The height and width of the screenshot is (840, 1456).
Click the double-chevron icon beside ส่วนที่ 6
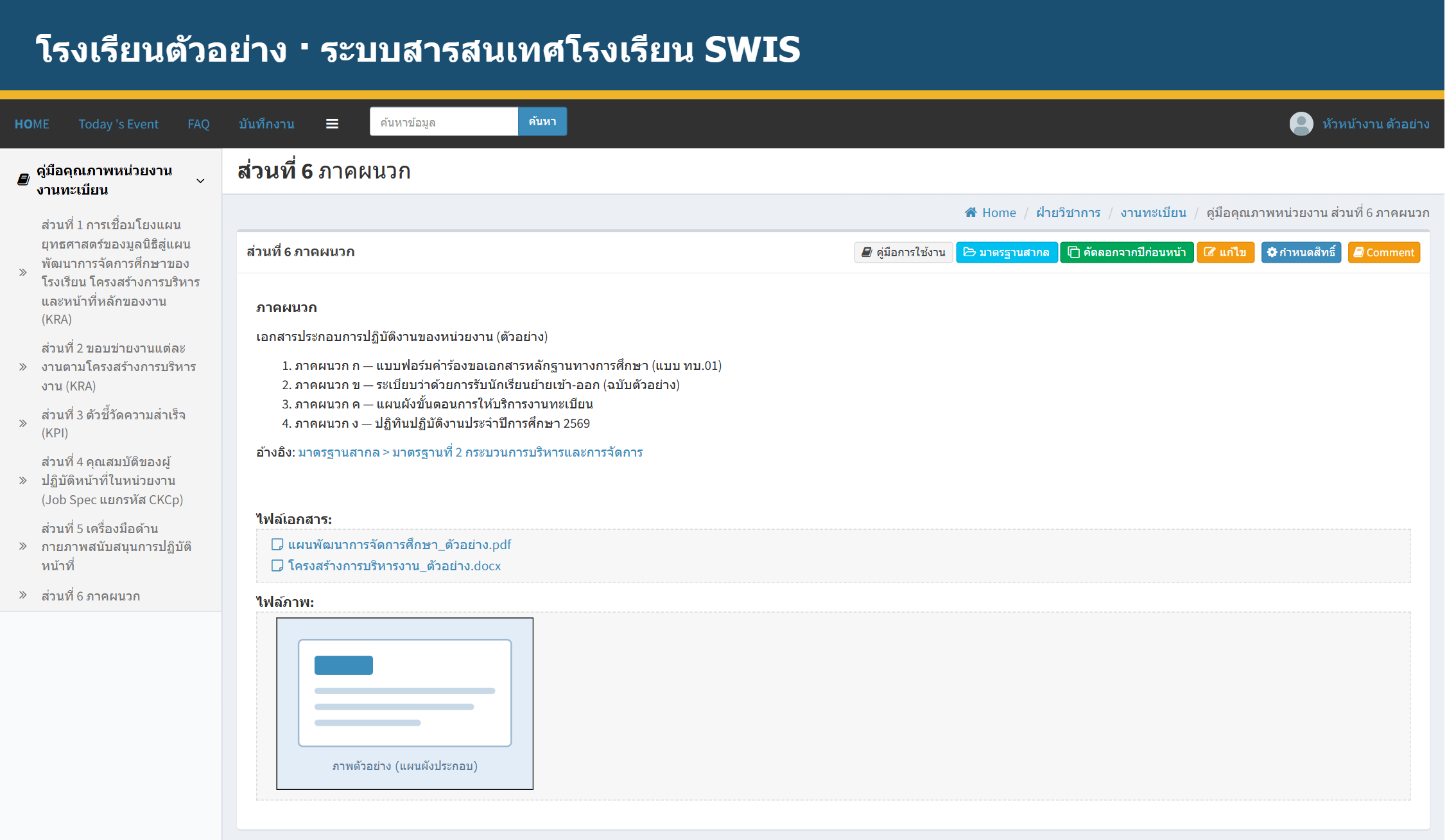pos(23,595)
